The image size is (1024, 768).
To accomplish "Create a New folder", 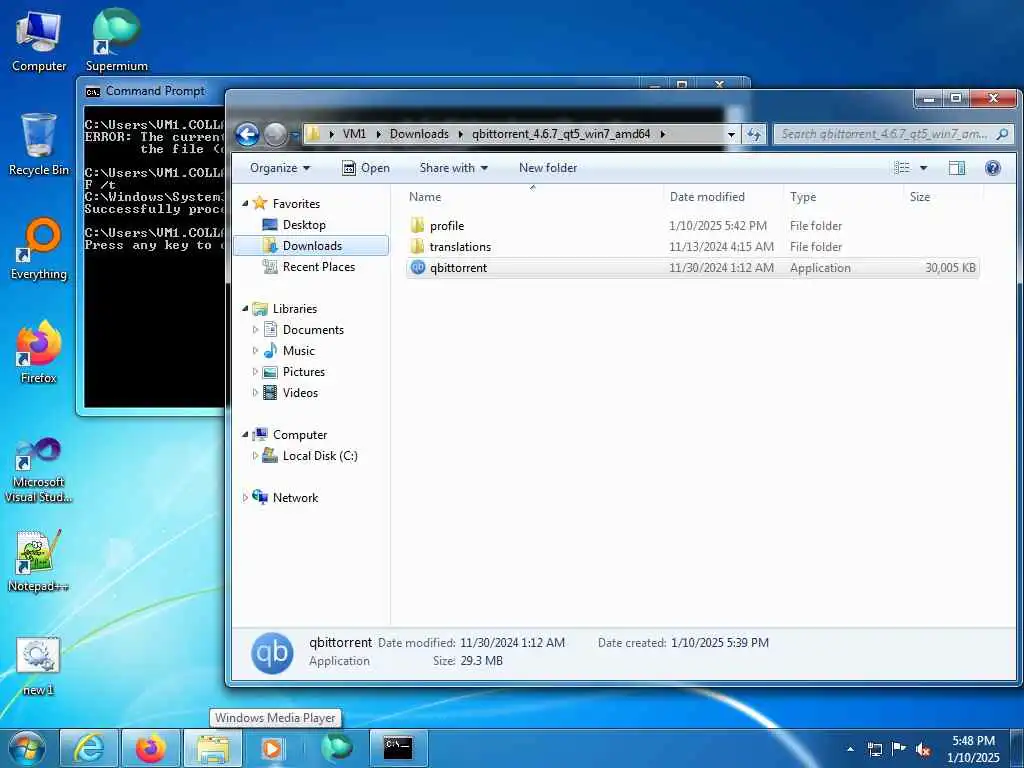I will (548, 168).
